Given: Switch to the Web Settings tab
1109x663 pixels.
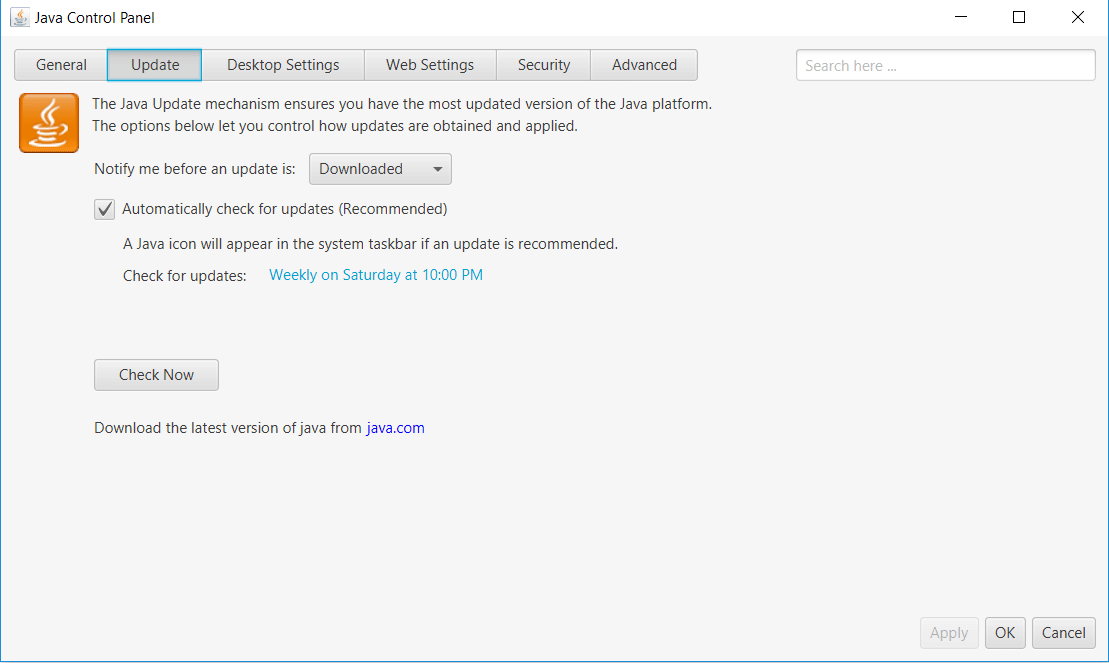Looking at the screenshot, I should click(x=430, y=64).
